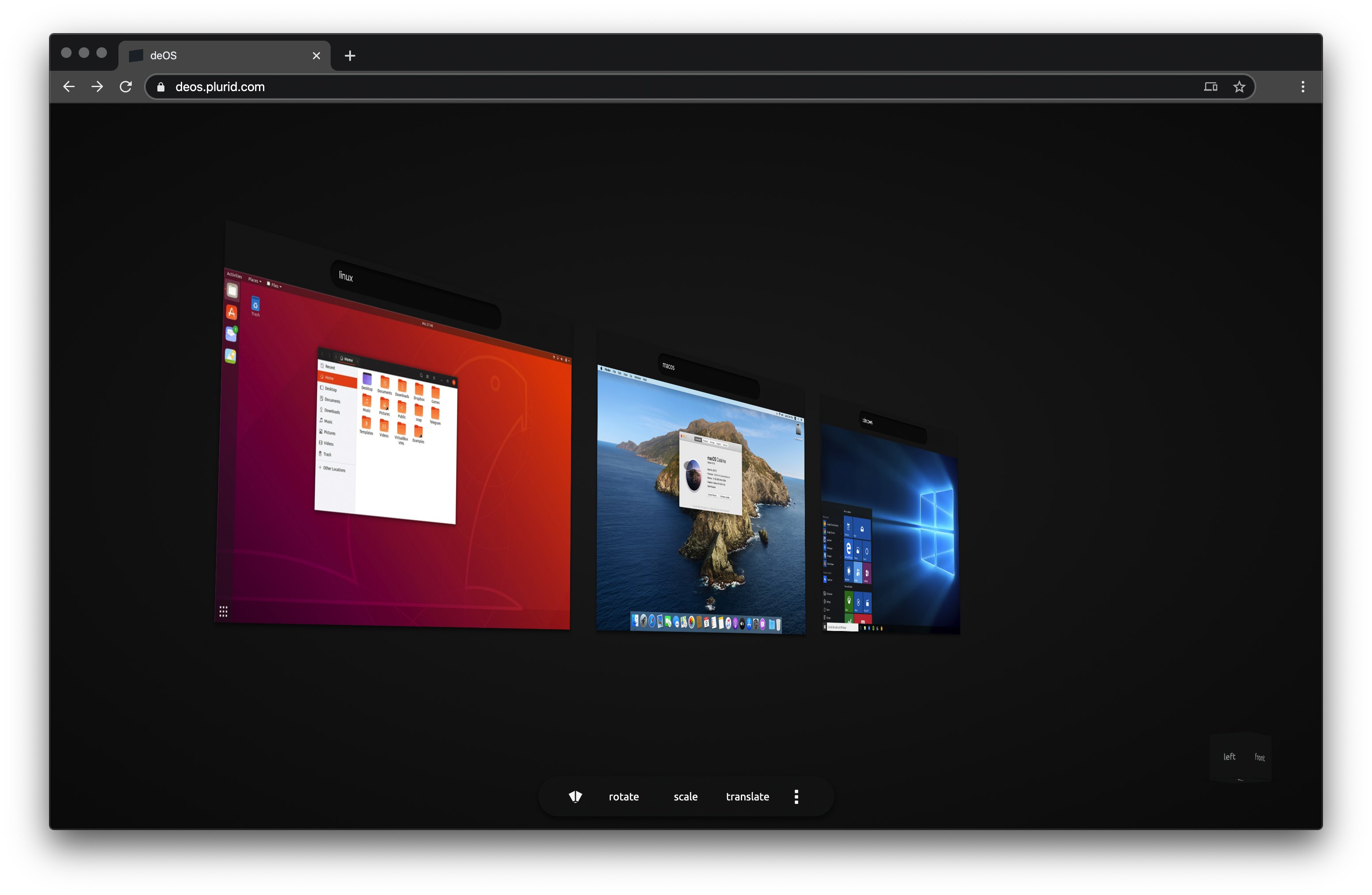Click the plurid logo icon in the toolbar
This screenshot has height=895, width=1372.
tap(575, 796)
